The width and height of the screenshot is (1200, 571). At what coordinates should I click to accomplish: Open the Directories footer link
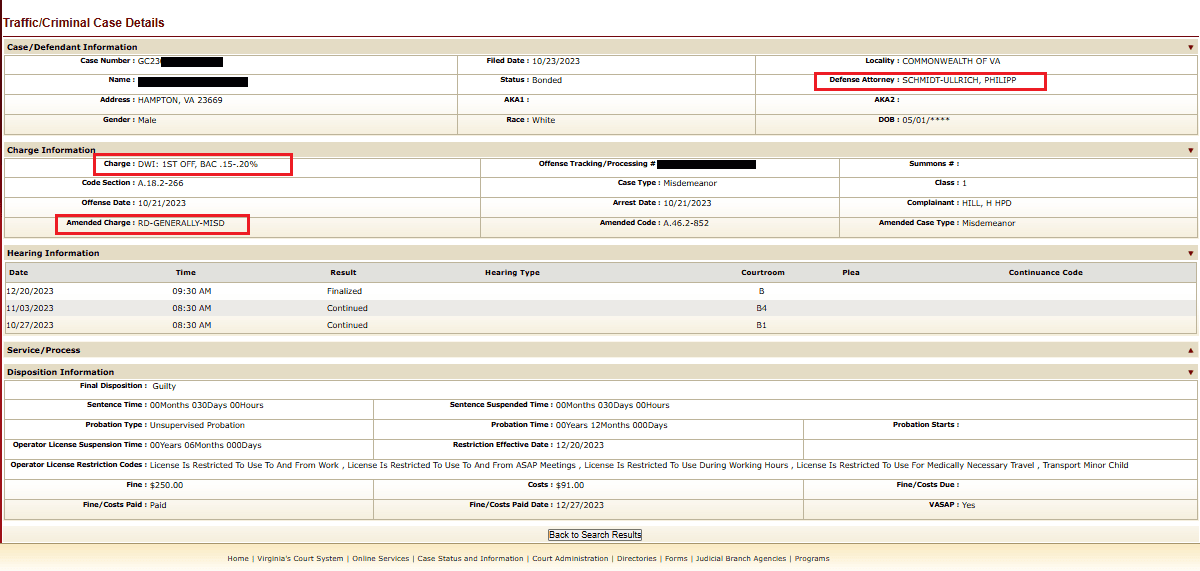(x=637, y=559)
